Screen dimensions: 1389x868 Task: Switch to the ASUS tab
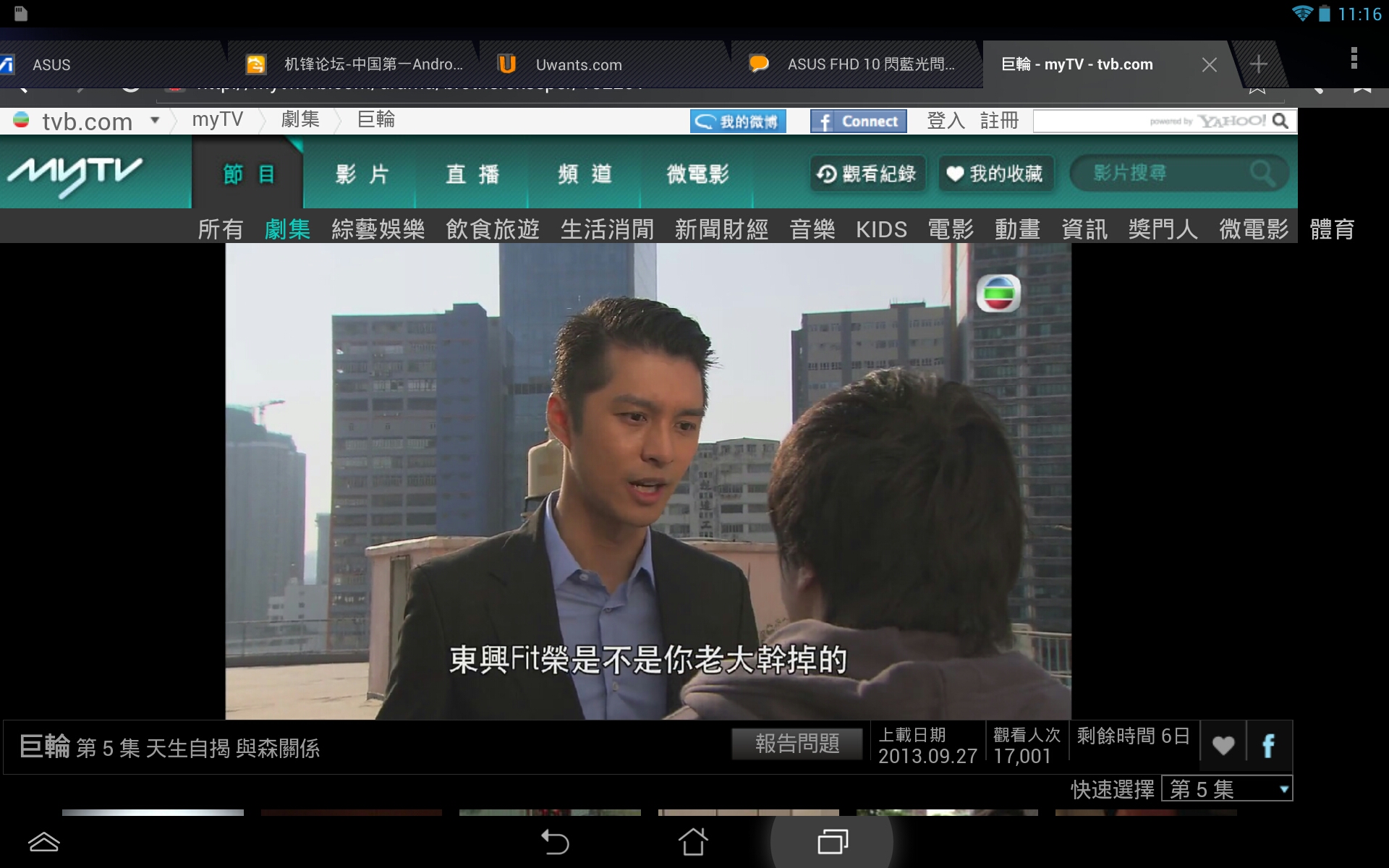click(x=109, y=64)
